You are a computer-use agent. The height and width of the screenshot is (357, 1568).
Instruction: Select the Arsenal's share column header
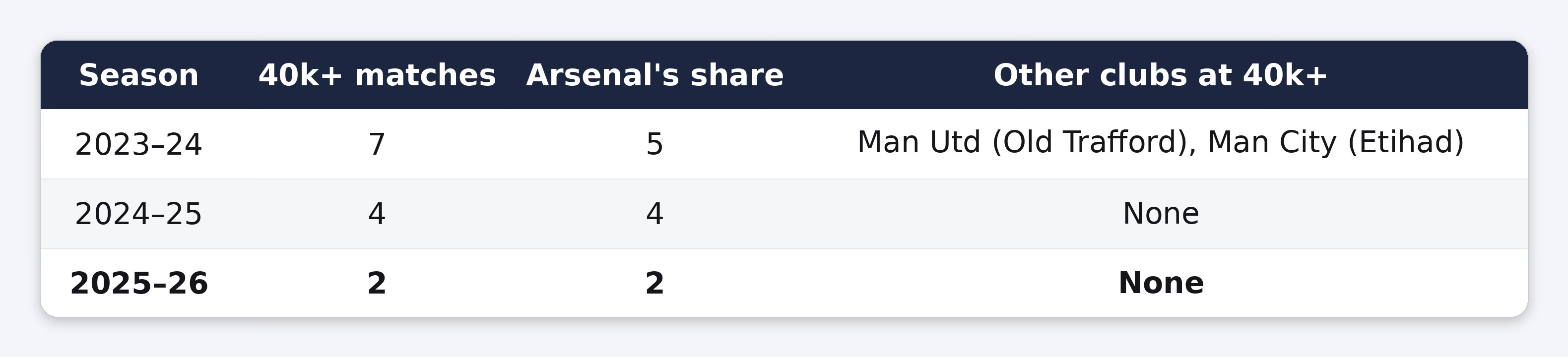(654, 75)
